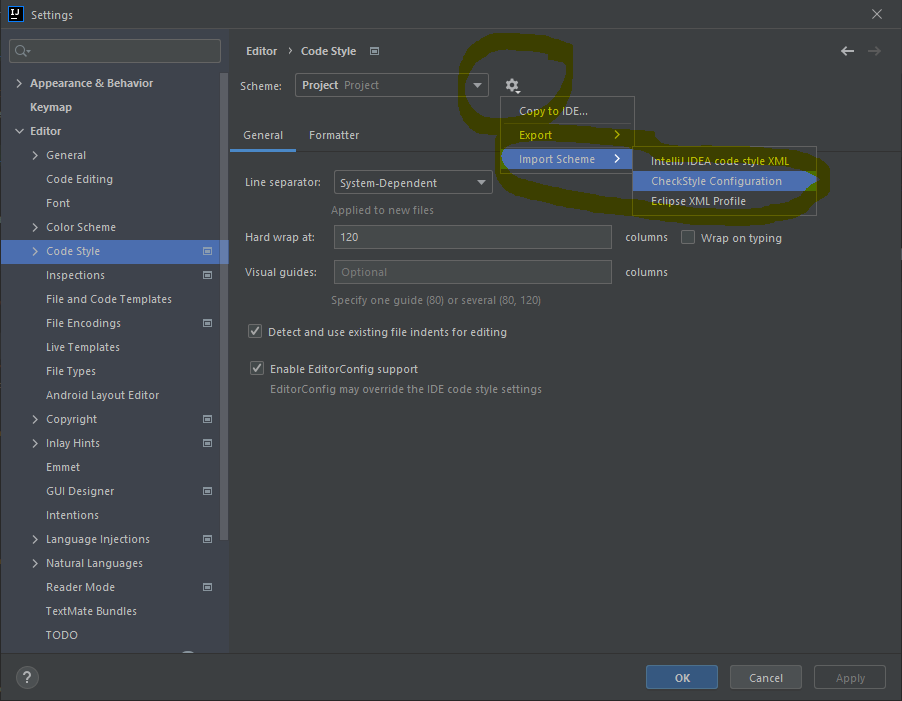Open Intentions settings page
This screenshot has height=701, width=902.
click(72, 515)
